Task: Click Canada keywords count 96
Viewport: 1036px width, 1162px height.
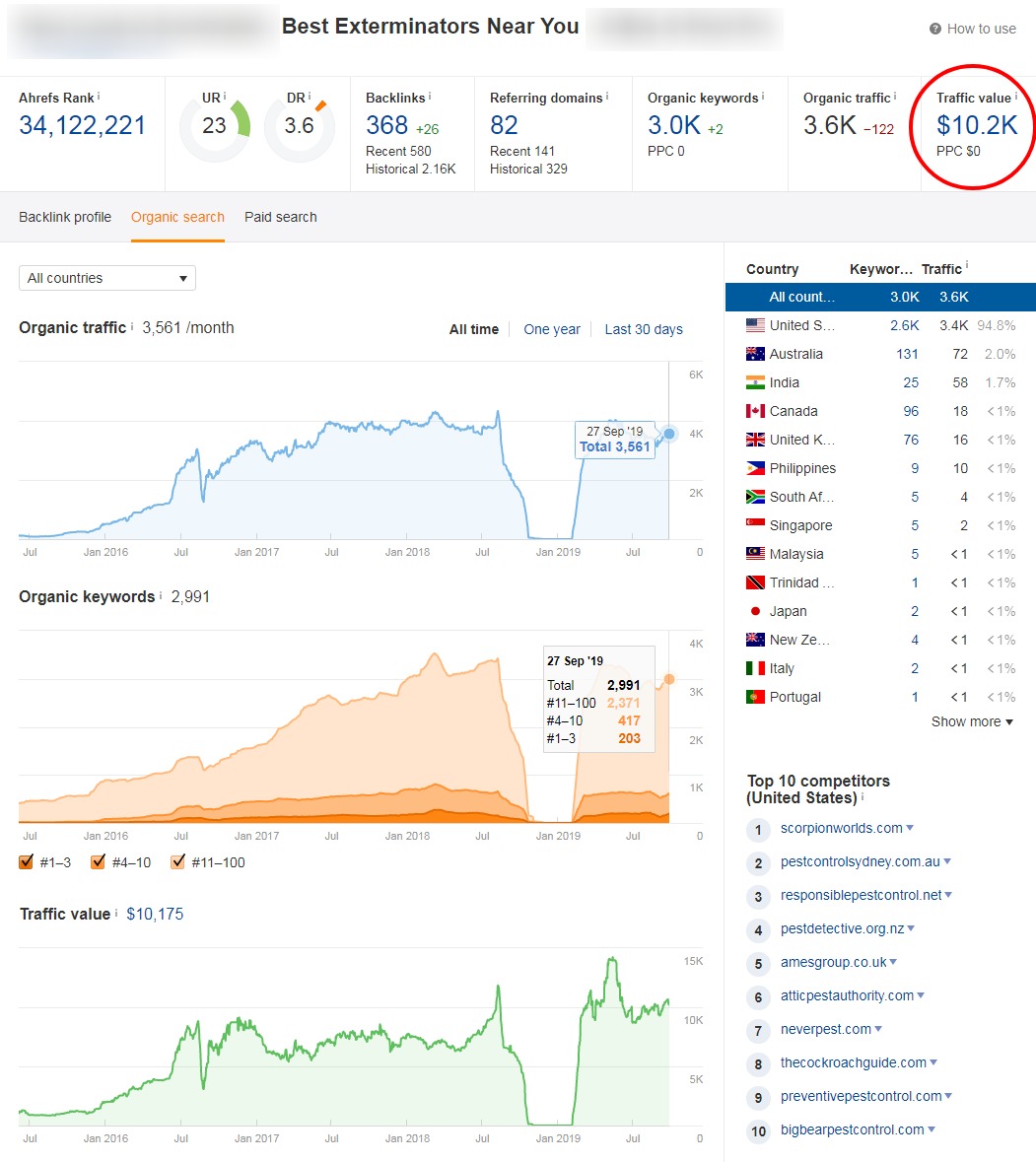Action: [x=911, y=411]
